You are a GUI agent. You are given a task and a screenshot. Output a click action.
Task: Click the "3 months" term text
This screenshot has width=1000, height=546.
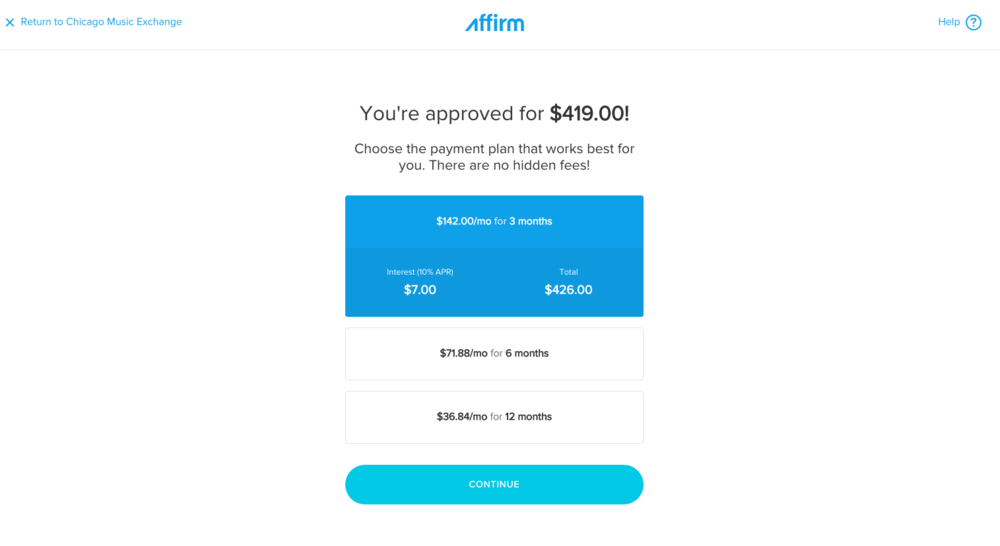click(x=530, y=221)
